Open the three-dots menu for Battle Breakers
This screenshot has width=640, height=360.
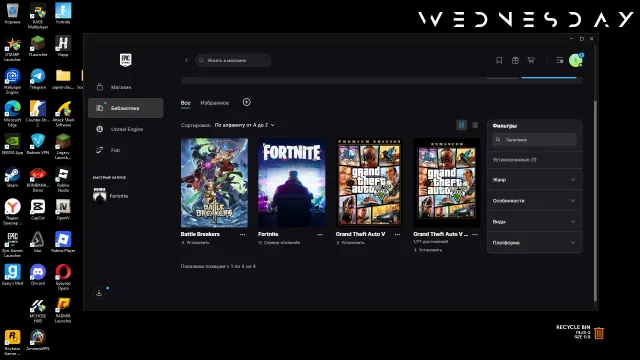click(x=242, y=234)
